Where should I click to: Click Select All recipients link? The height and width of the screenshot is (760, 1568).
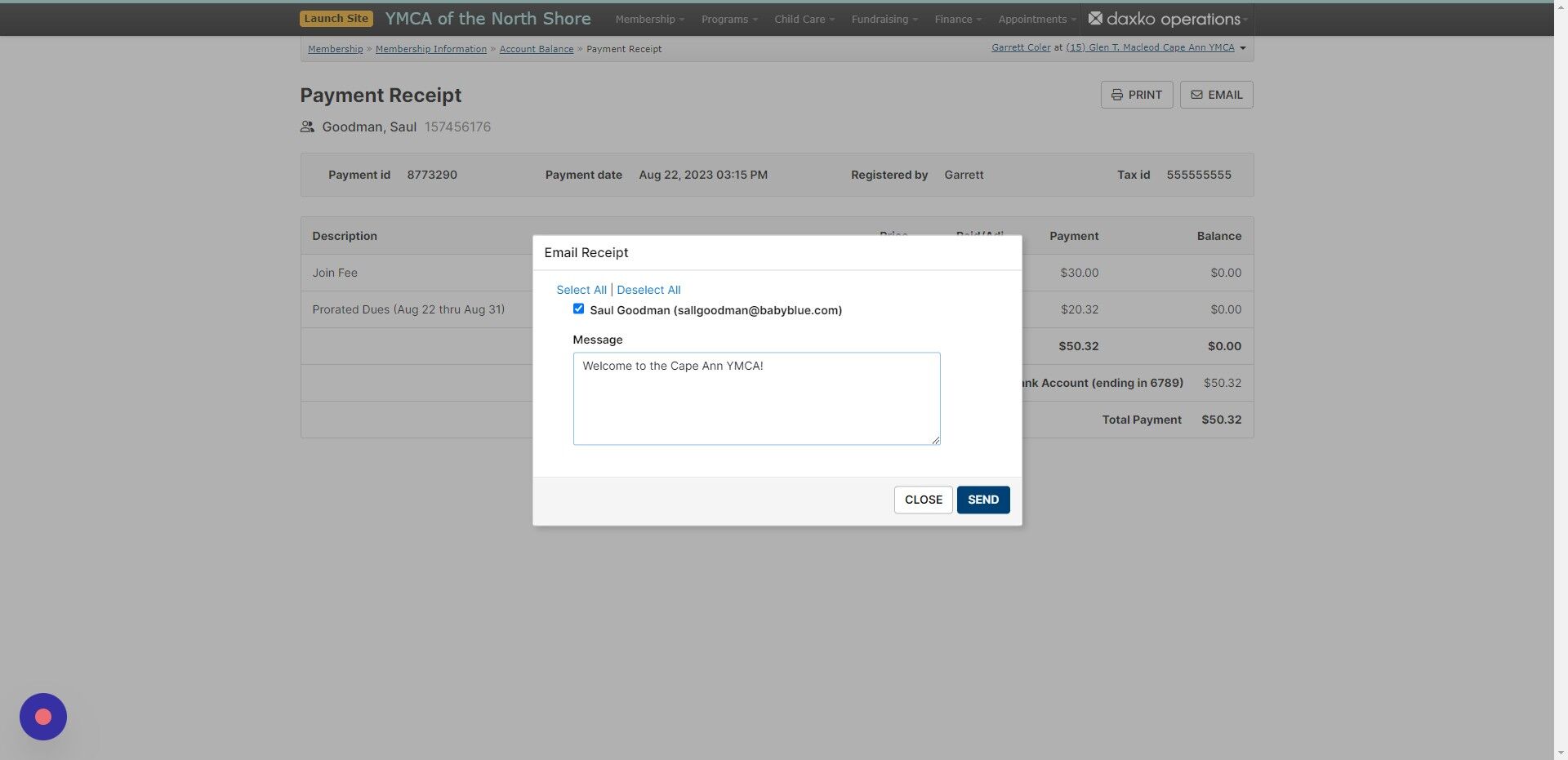tap(581, 290)
